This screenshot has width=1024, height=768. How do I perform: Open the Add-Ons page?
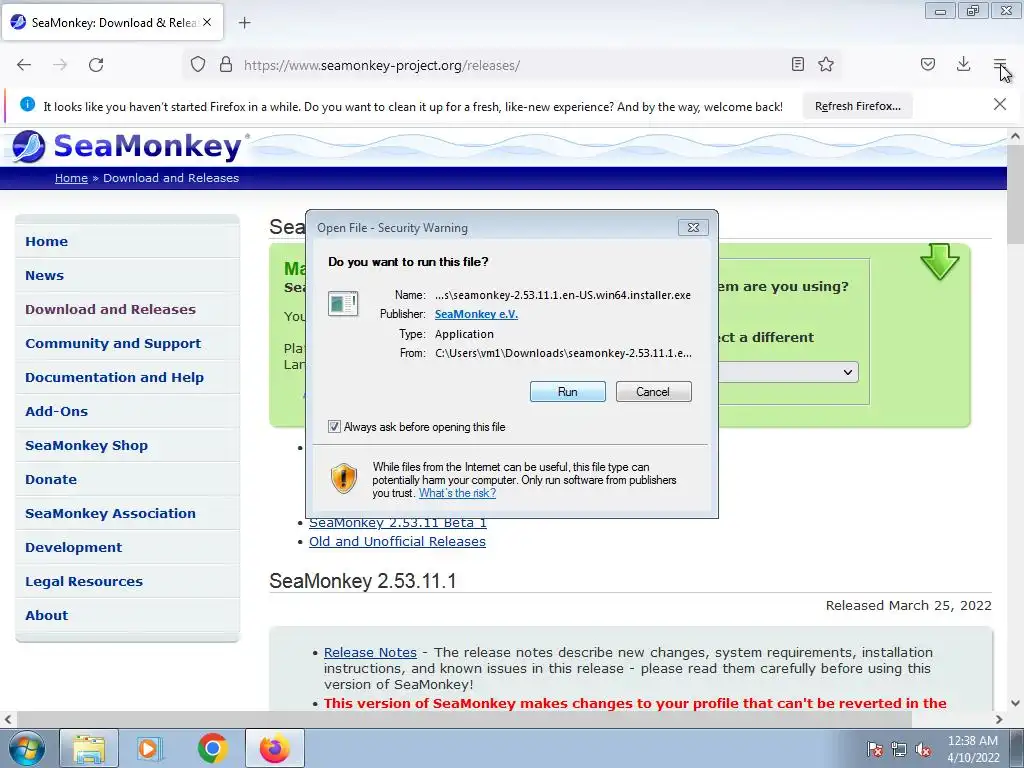56,411
